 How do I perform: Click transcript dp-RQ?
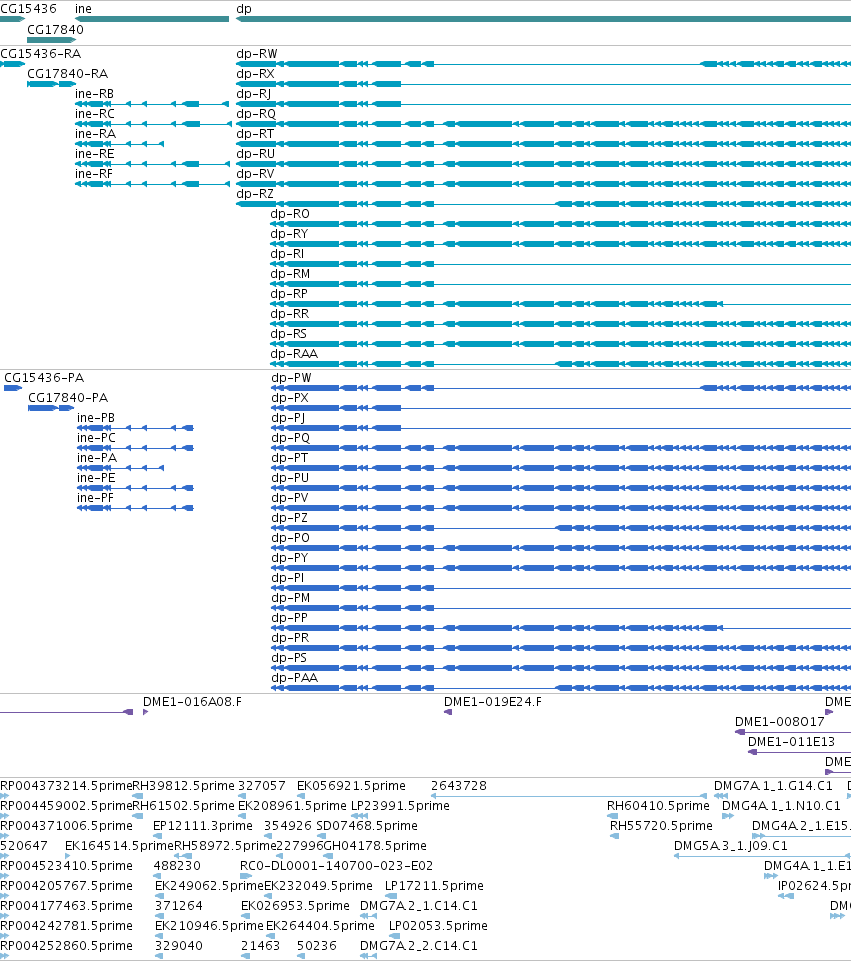[256, 114]
